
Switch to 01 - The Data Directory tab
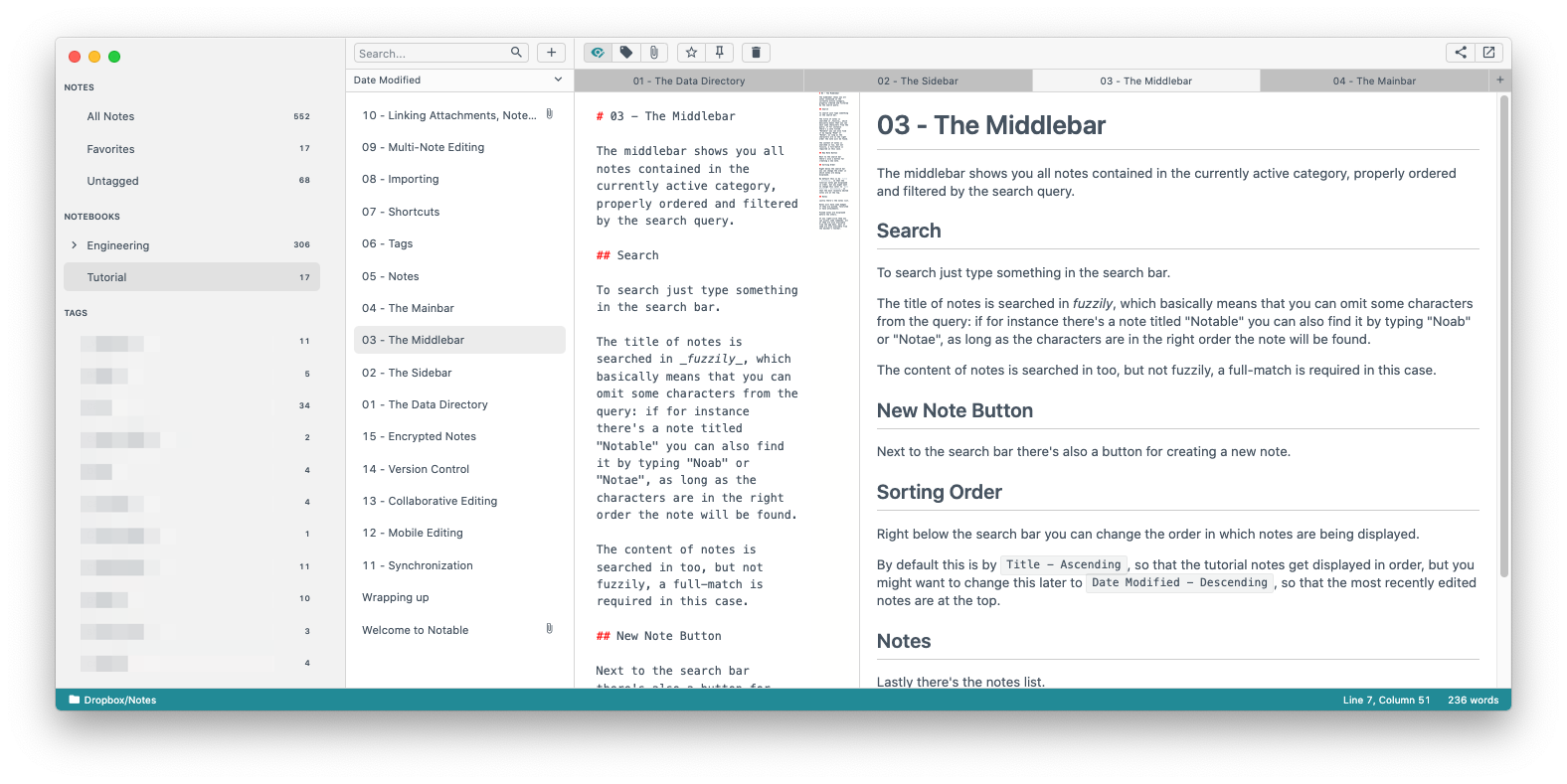(689, 80)
